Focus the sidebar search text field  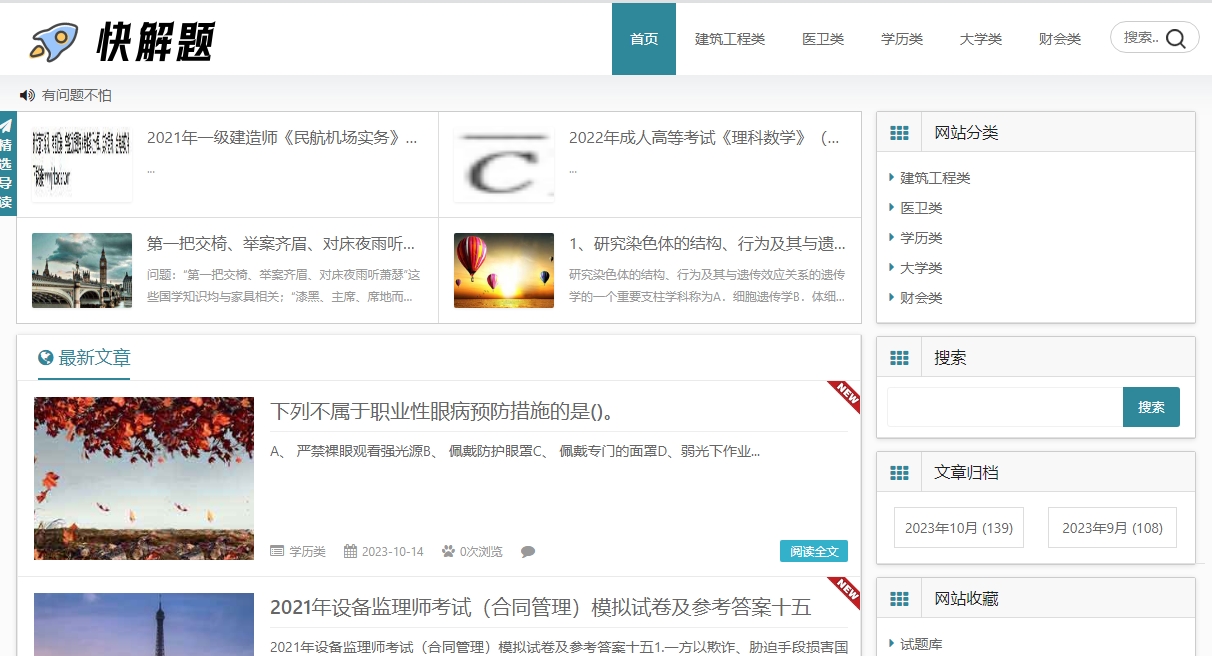tap(1005, 407)
